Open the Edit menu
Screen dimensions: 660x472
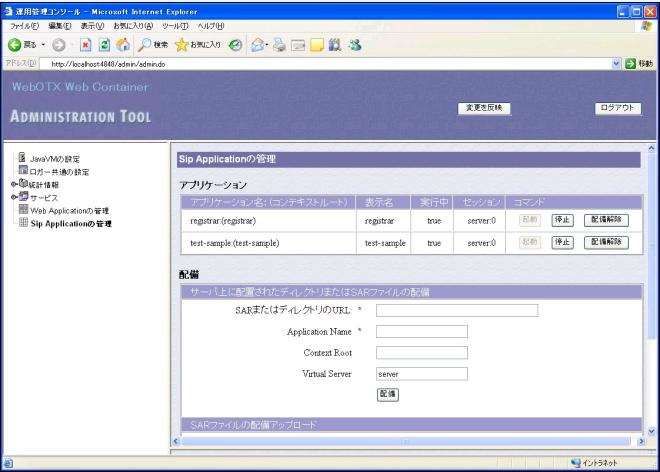[60, 26]
